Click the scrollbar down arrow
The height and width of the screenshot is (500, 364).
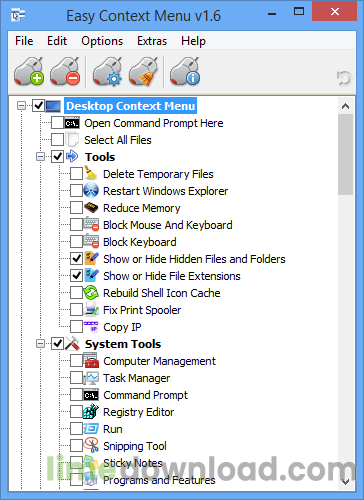(345, 482)
